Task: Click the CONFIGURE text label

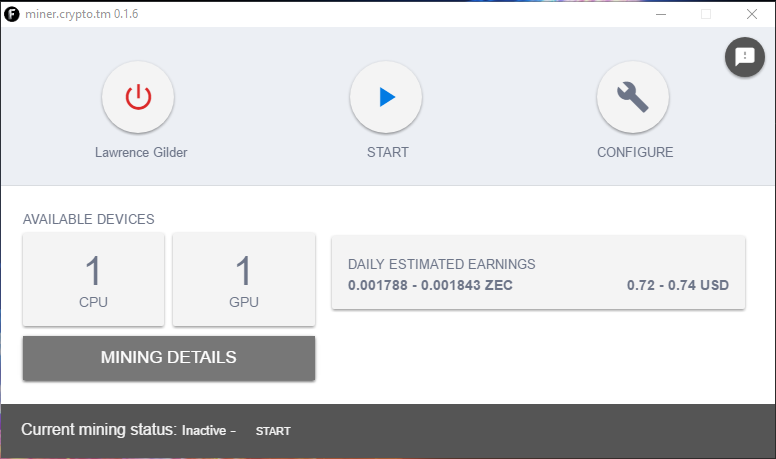Action: (635, 153)
